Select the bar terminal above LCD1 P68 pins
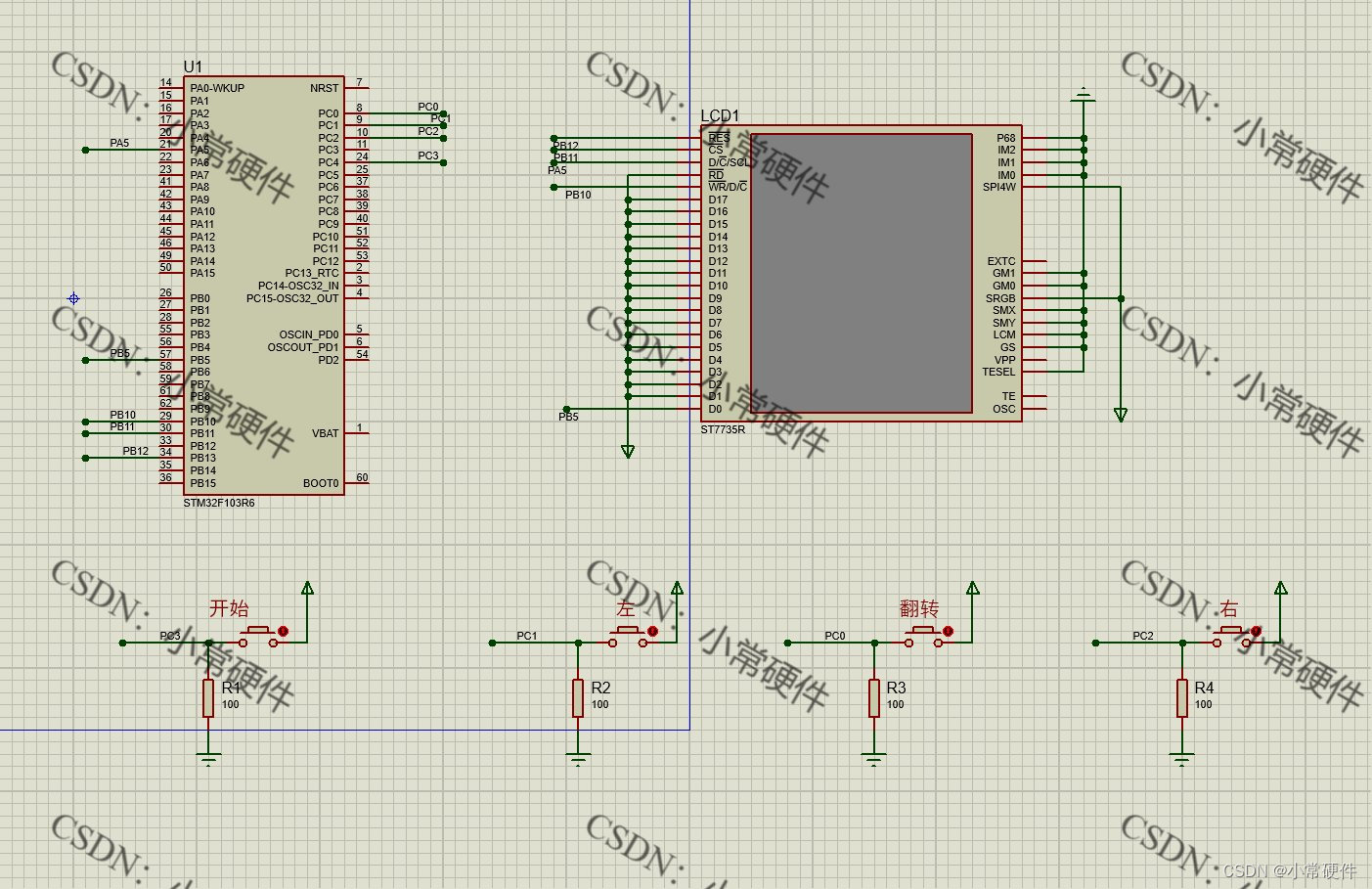This screenshot has height=889, width=1372. click(x=1083, y=96)
